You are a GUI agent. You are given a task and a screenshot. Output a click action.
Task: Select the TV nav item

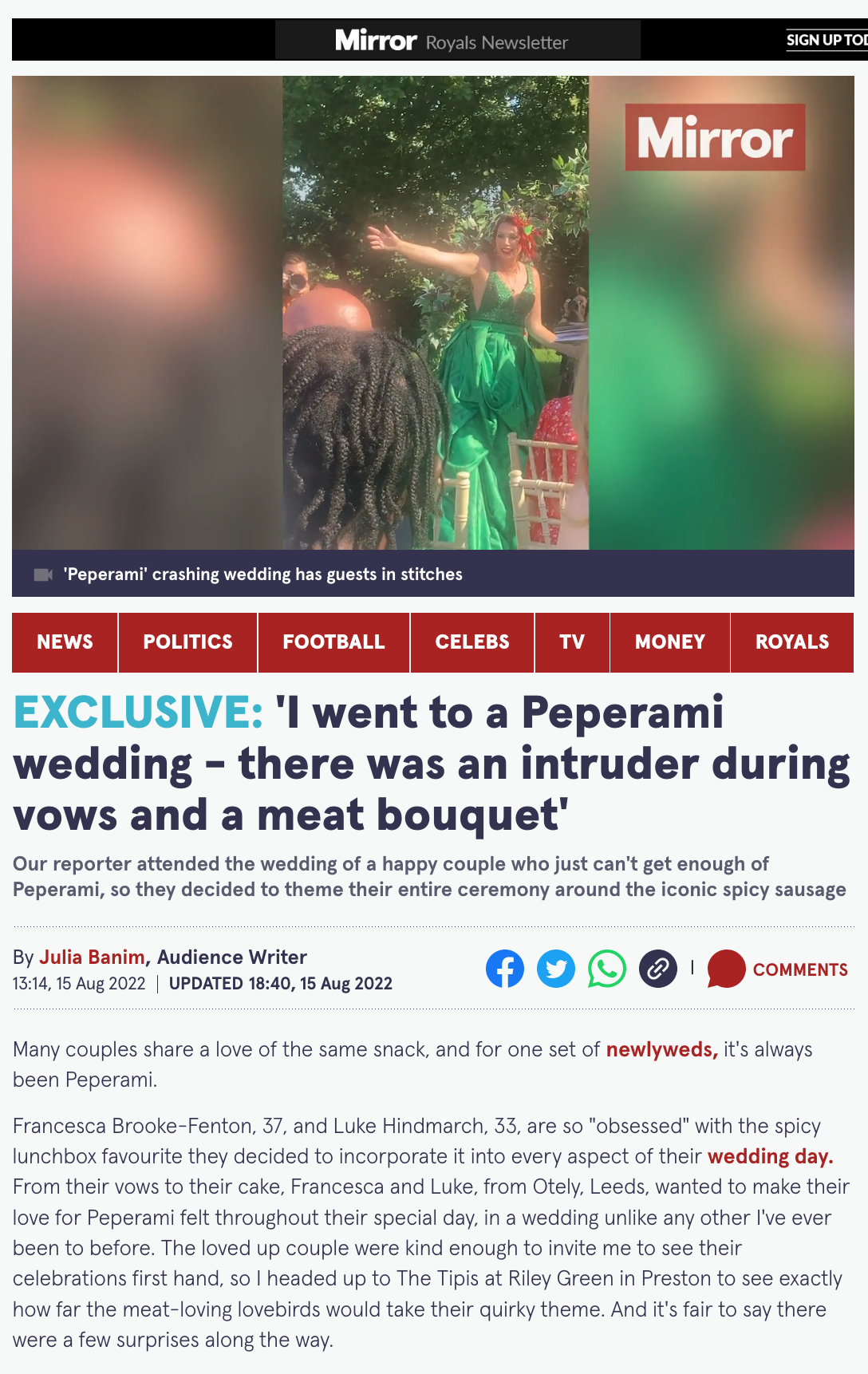click(572, 642)
